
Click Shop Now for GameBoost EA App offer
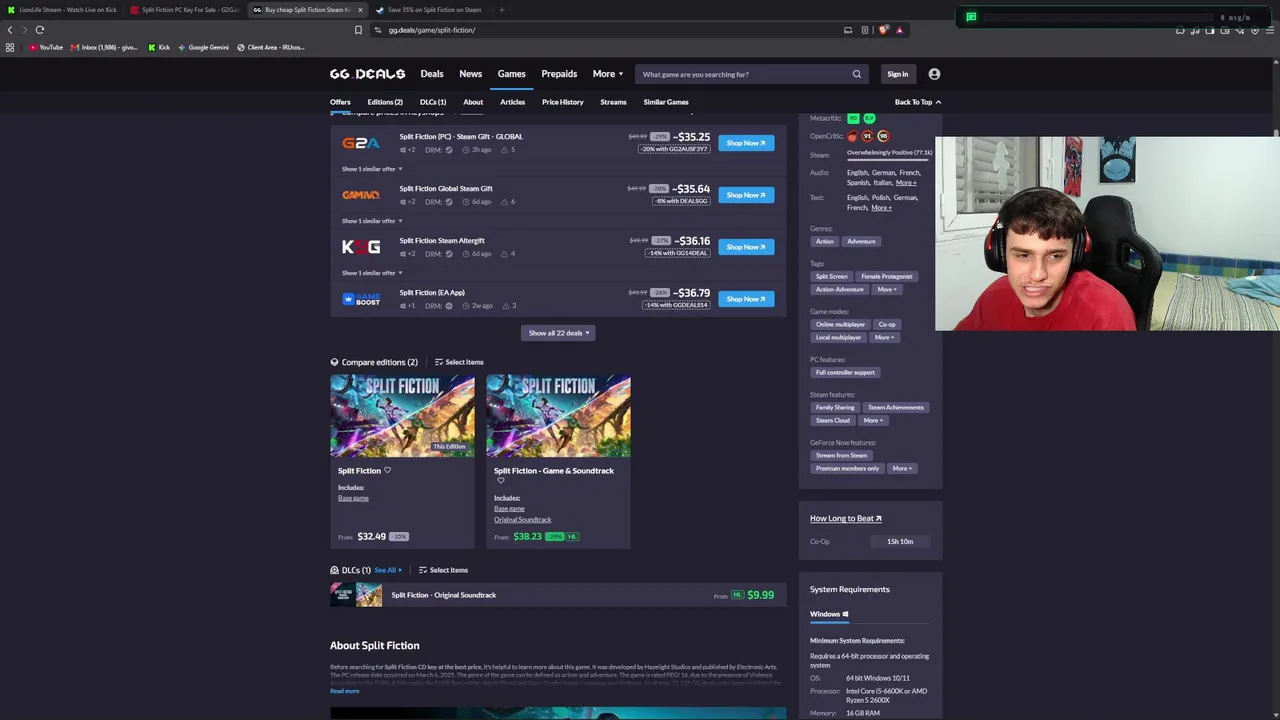(x=746, y=299)
